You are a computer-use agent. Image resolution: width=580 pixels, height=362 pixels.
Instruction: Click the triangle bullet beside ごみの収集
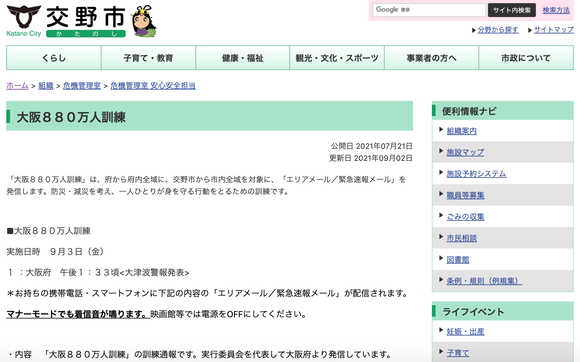click(441, 215)
